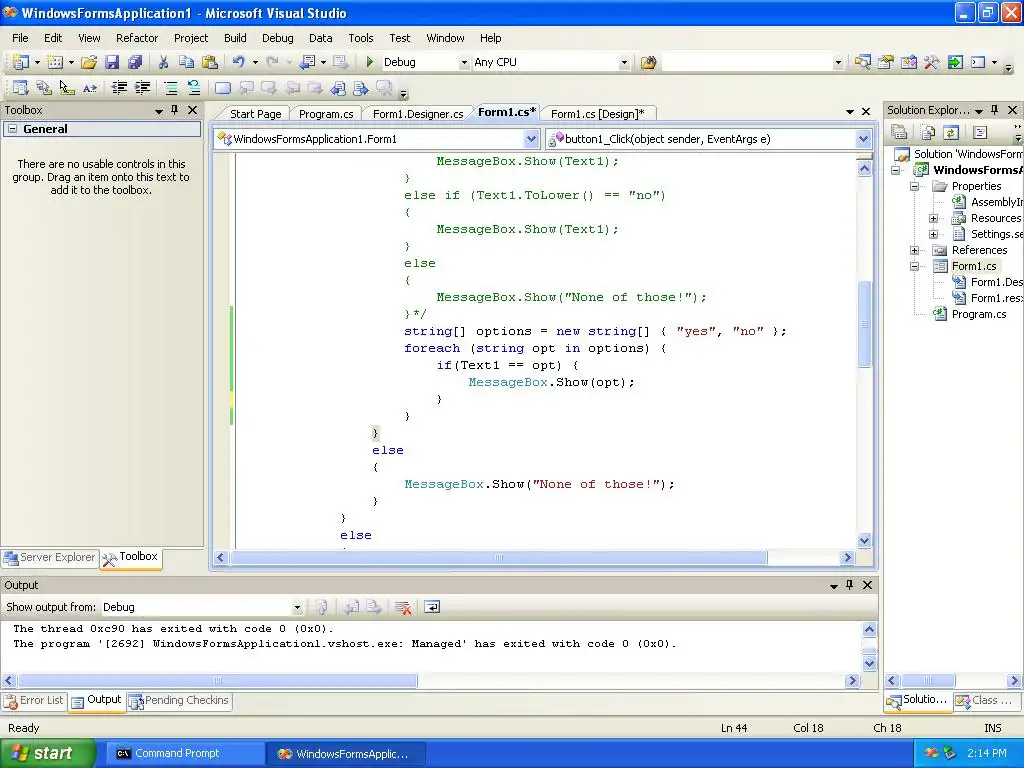Clear All output with the red X icon
This screenshot has width=1024, height=768.
(x=403, y=607)
